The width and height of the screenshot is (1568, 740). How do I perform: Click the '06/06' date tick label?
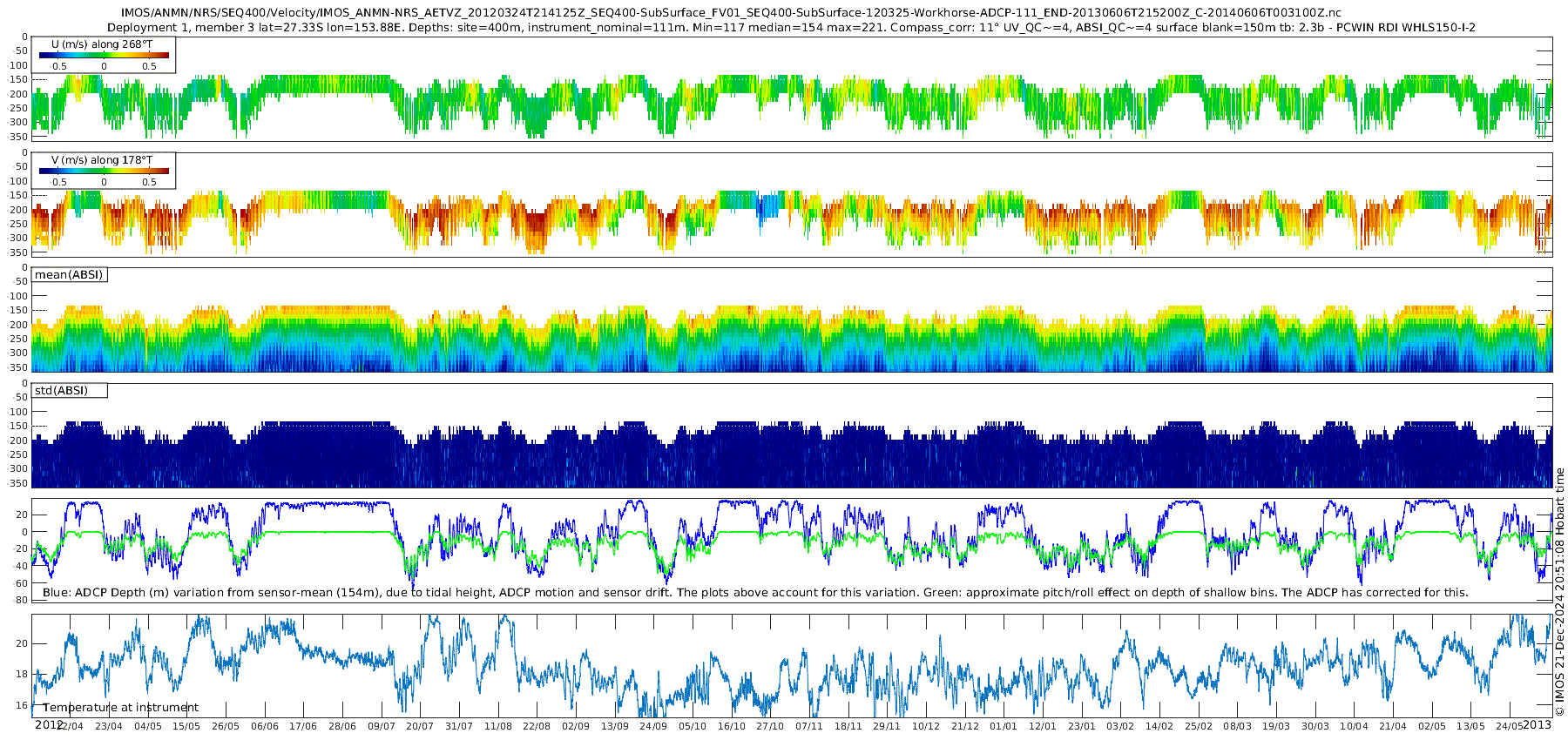tap(265, 726)
